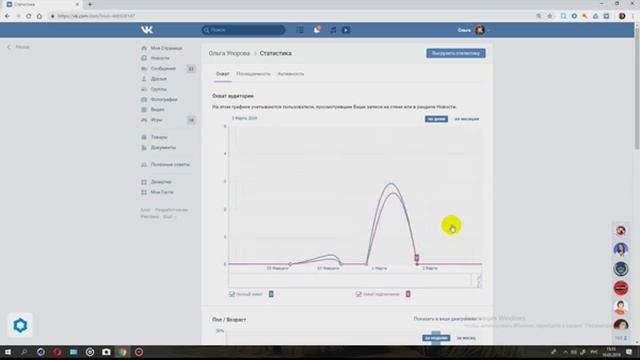The image size is (640, 360).
Task: Click Показать в виде диаграммы link
Action: point(445,318)
